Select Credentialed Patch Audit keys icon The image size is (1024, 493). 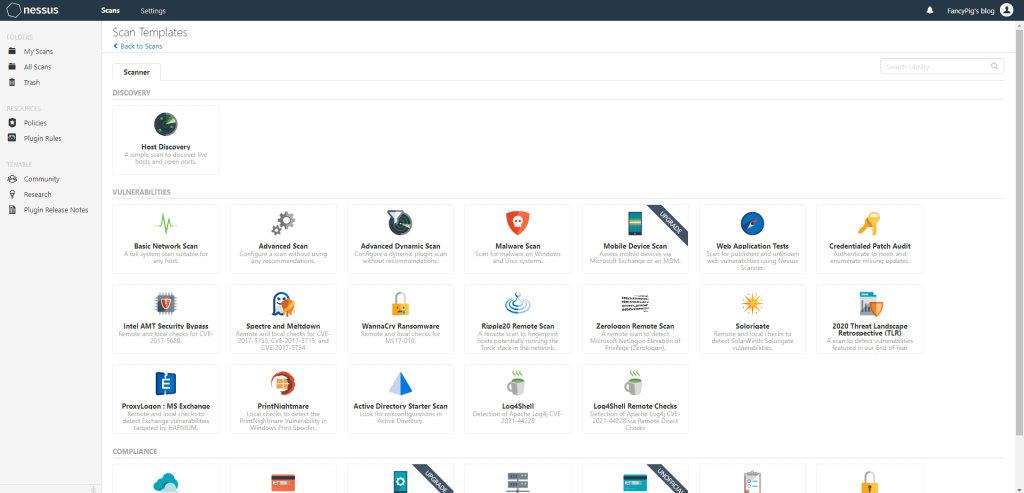(x=869, y=223)
